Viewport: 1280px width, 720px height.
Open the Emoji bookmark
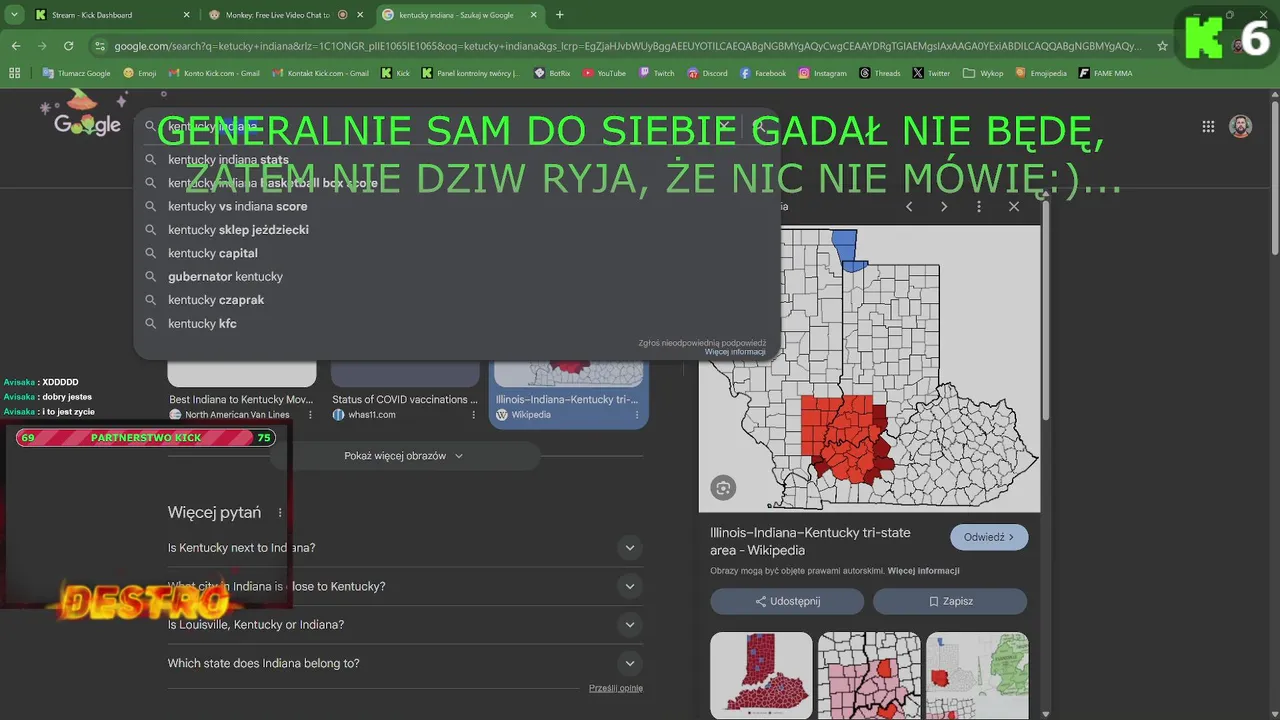[140, 73]
